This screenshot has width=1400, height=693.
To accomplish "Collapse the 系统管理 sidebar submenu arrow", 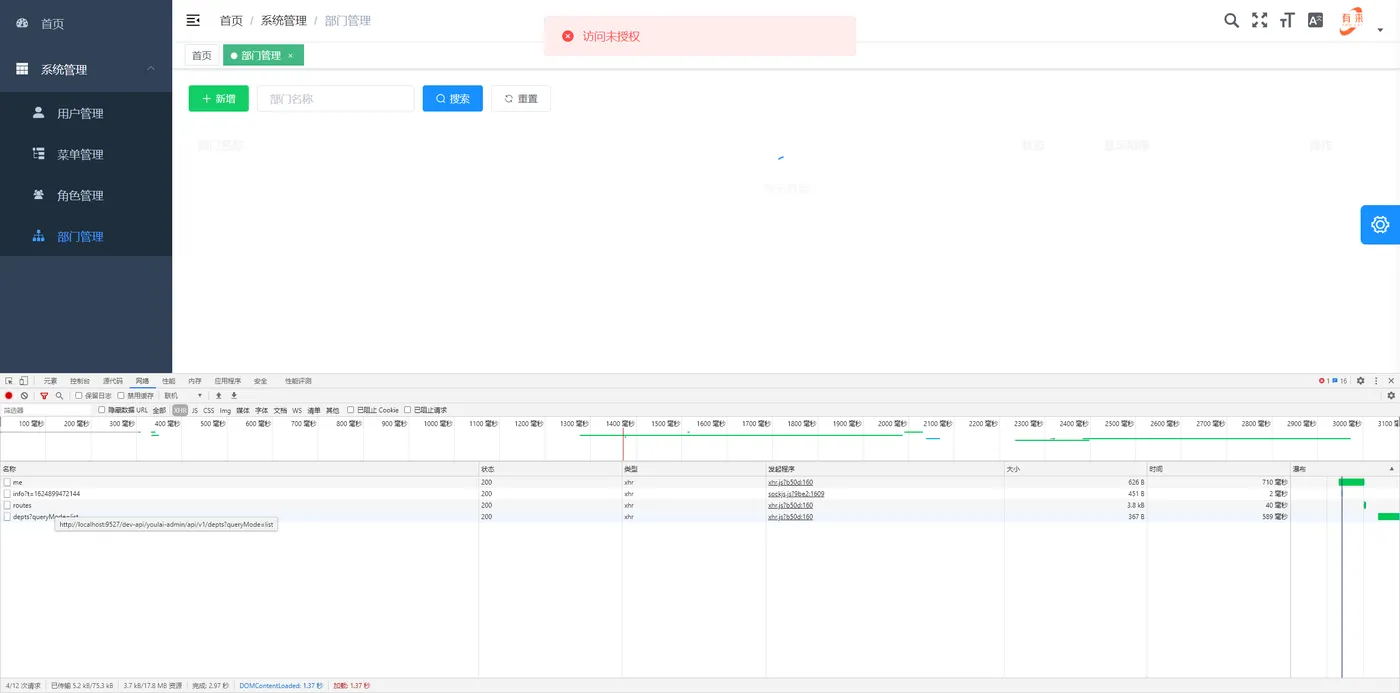I will (x=151, y=68).
